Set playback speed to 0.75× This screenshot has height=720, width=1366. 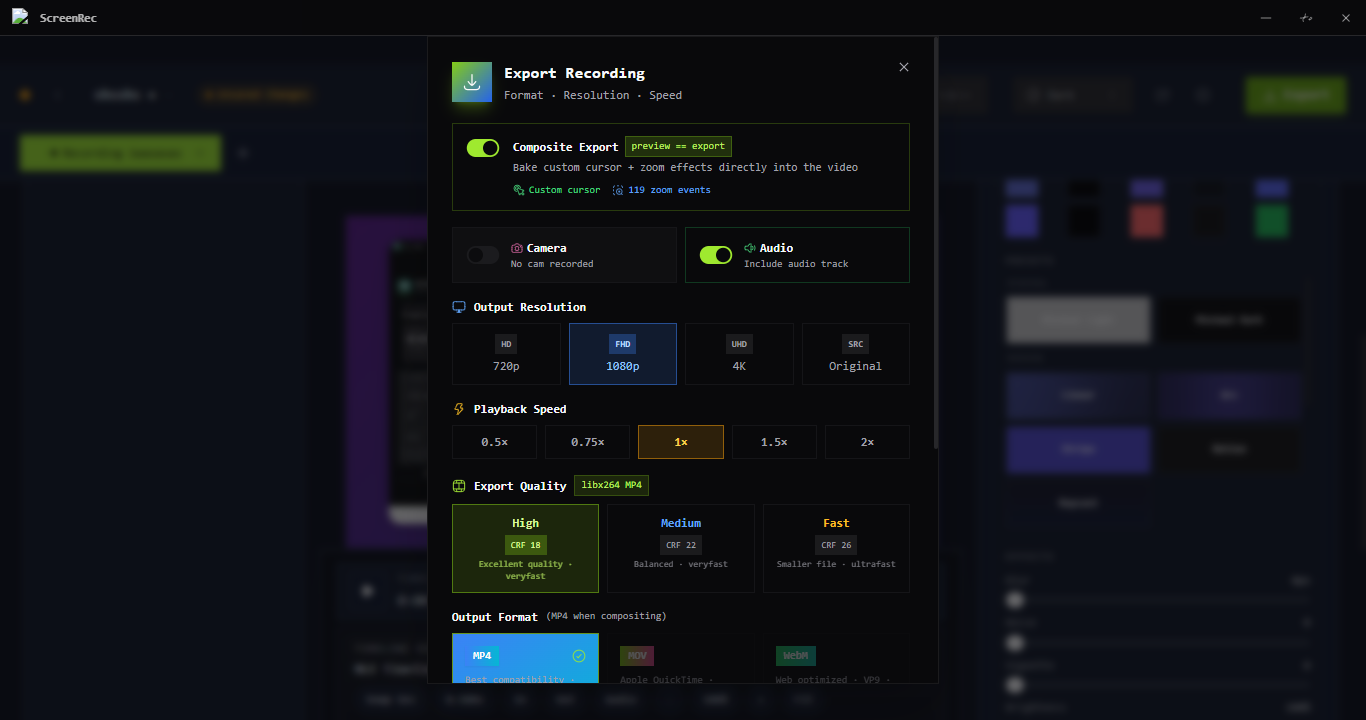pyautogui.click(x=587, y=442)
